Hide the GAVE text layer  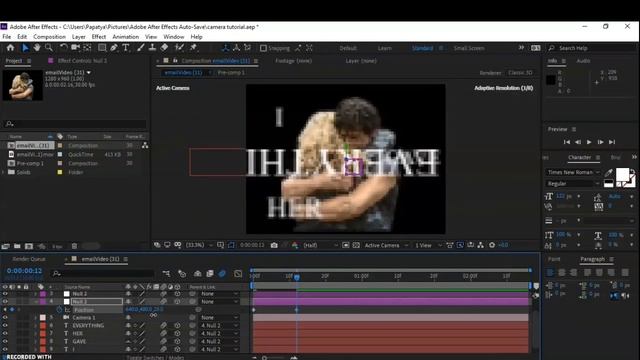[5, 342]
